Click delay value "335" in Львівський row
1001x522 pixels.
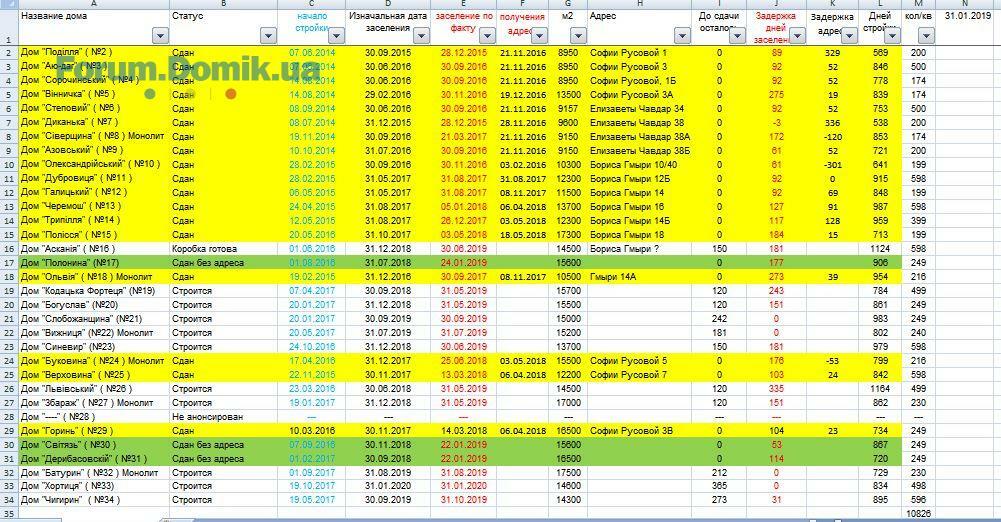(776, 389)
